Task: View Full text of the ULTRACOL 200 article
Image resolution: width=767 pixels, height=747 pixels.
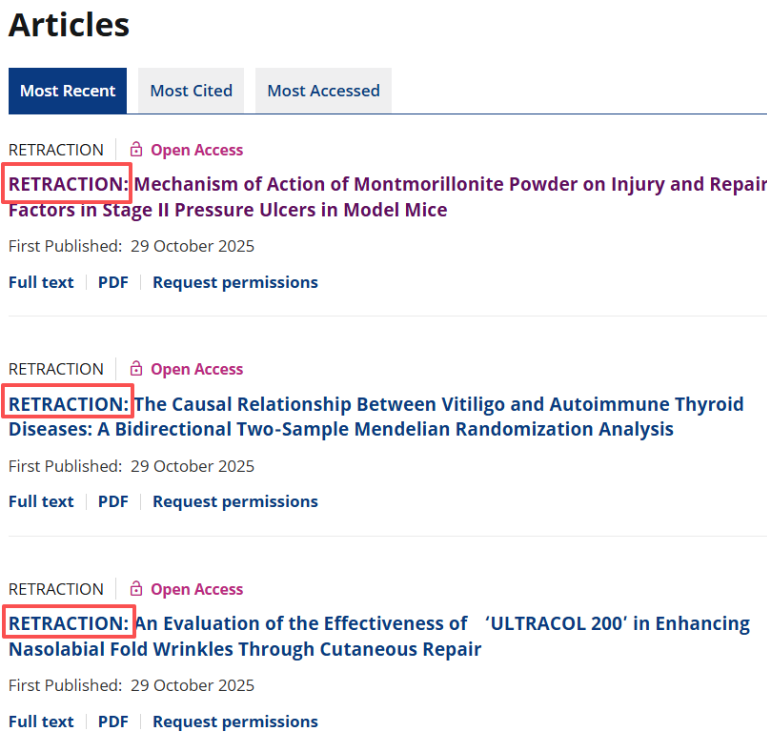Action: click(41, 721)
